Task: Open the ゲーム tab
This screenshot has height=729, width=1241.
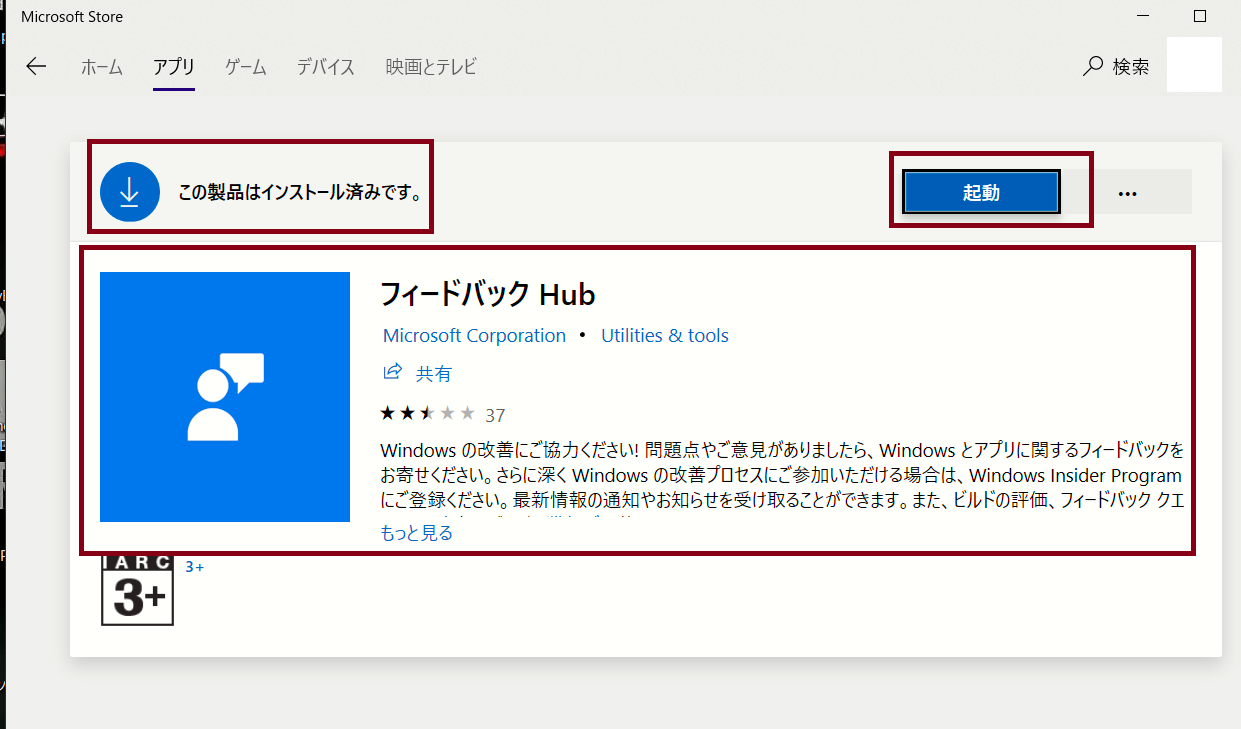Action: tap(245, 67)
